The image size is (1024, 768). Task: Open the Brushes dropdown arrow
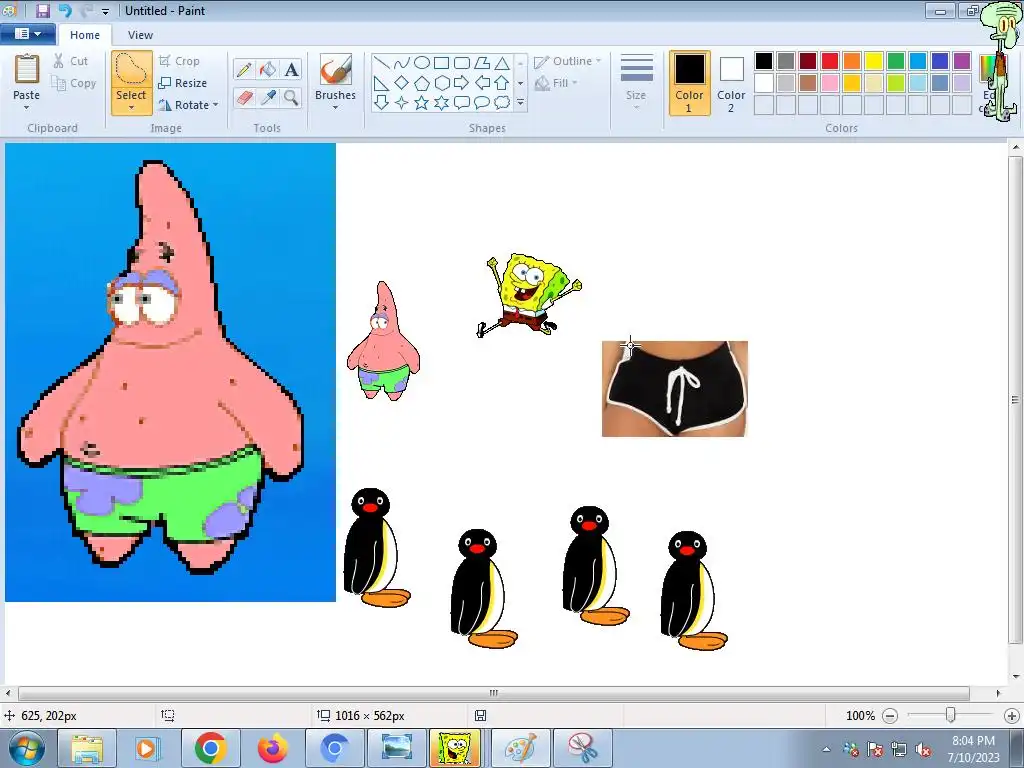tap(336, 108)
